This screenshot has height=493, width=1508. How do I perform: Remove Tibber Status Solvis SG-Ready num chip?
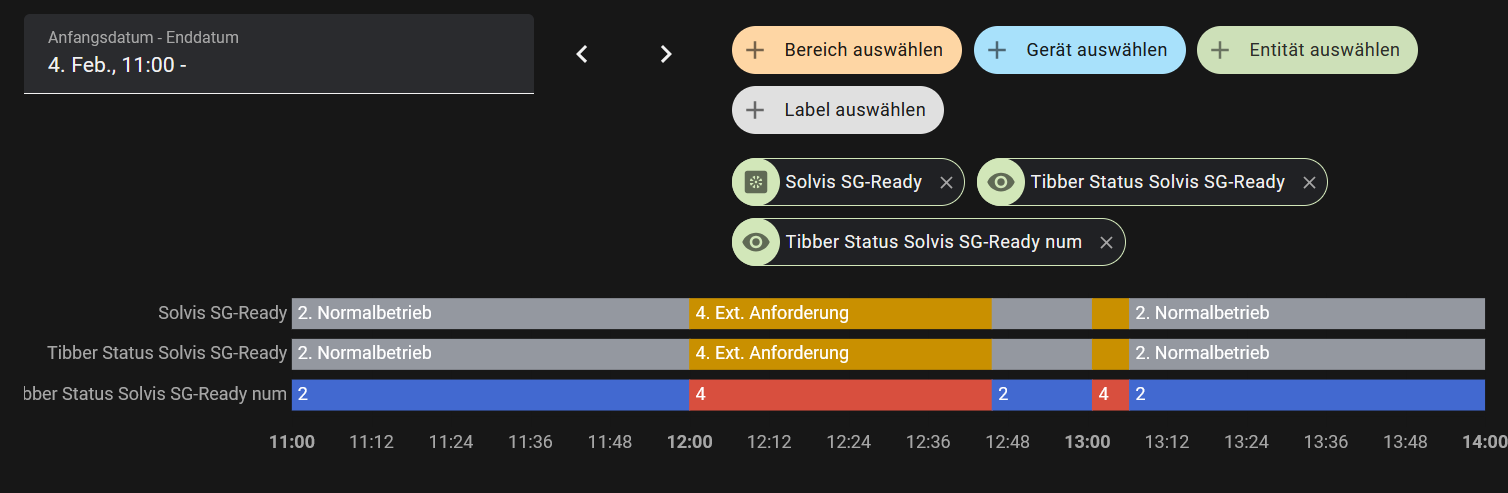click(1106, 242)
